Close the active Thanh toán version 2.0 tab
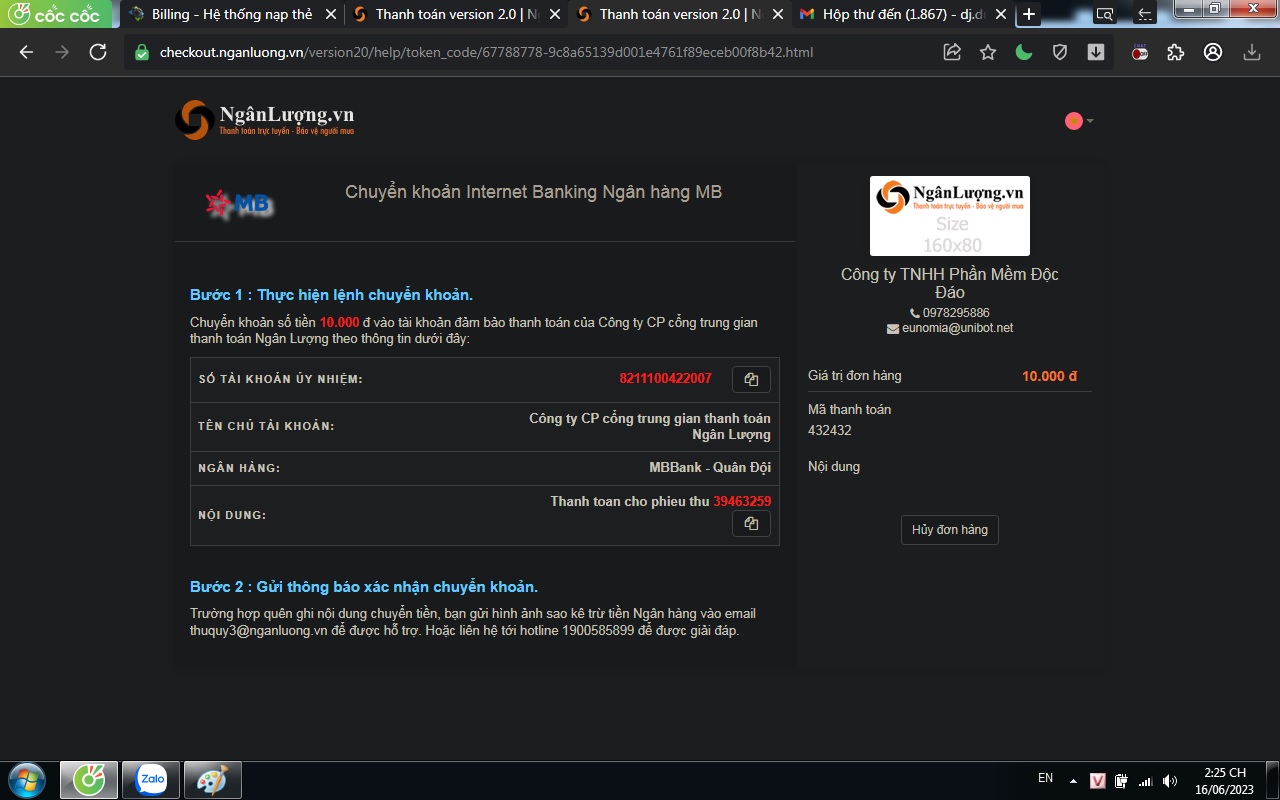This screenshot has width=1280, height=800. coord(778,14)
